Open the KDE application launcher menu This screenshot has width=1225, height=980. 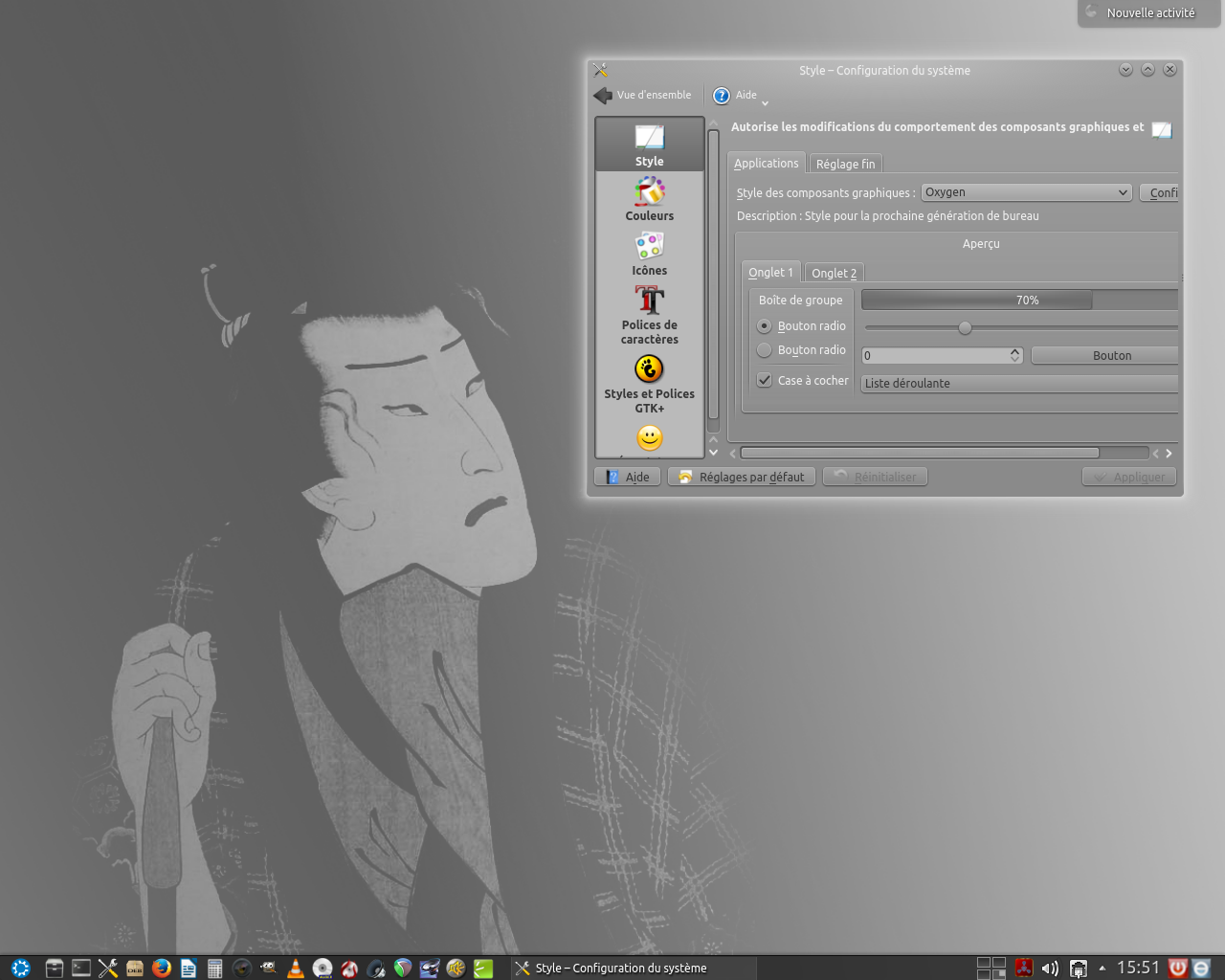coord(20,968)
